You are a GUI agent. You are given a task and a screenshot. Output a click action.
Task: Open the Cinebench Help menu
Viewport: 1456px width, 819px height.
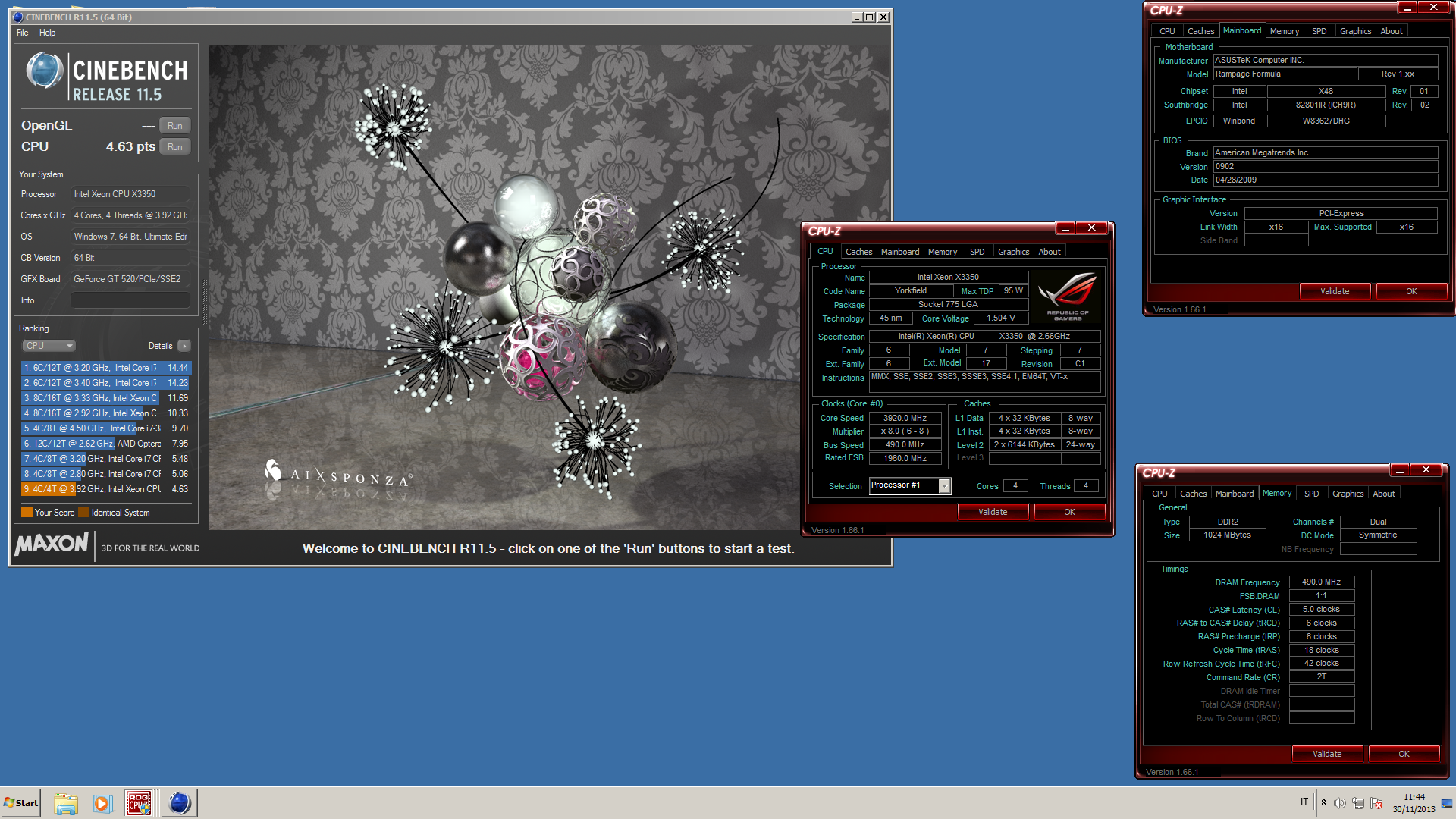47,33
